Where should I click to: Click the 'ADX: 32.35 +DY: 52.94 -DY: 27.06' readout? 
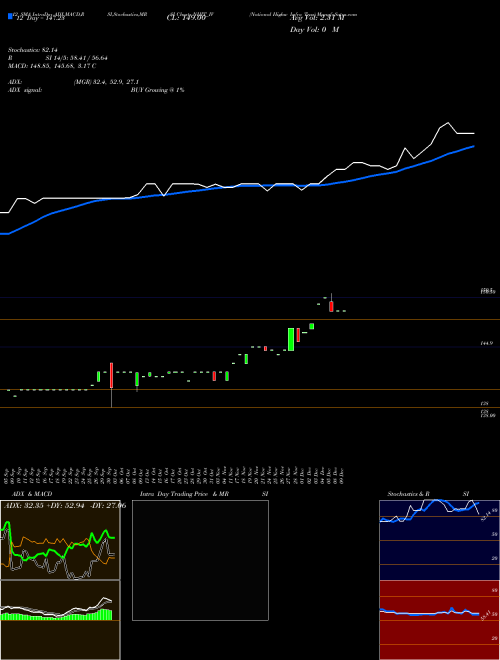[65, 506]
